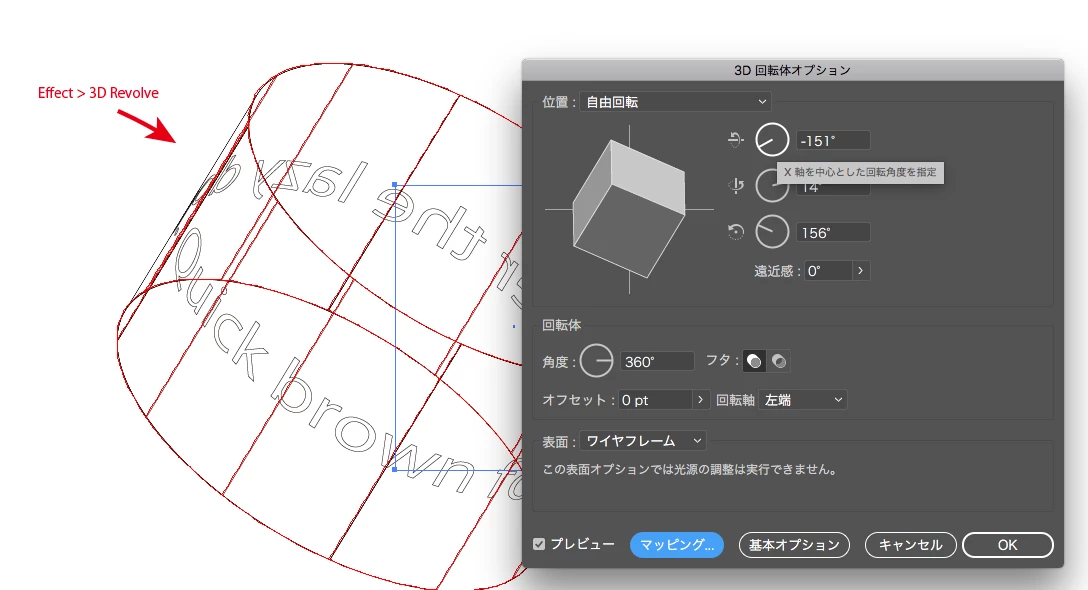Open the 回転軸 左端 dropdown
This screenshot has width=1088, height=590.
803,400
